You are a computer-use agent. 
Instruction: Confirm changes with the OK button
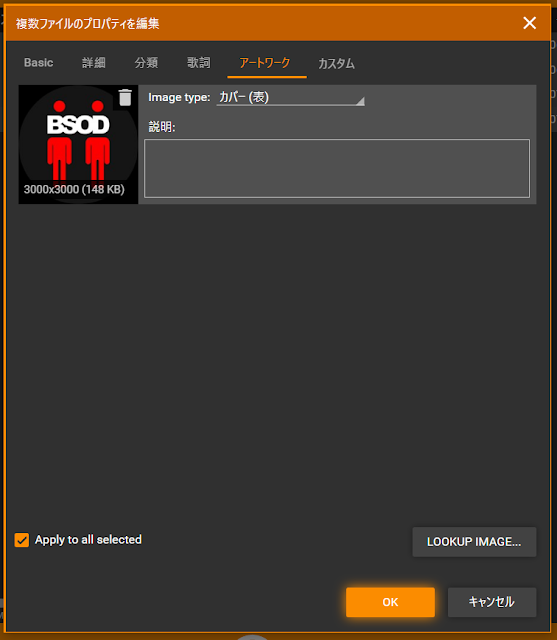pos(390,602)
